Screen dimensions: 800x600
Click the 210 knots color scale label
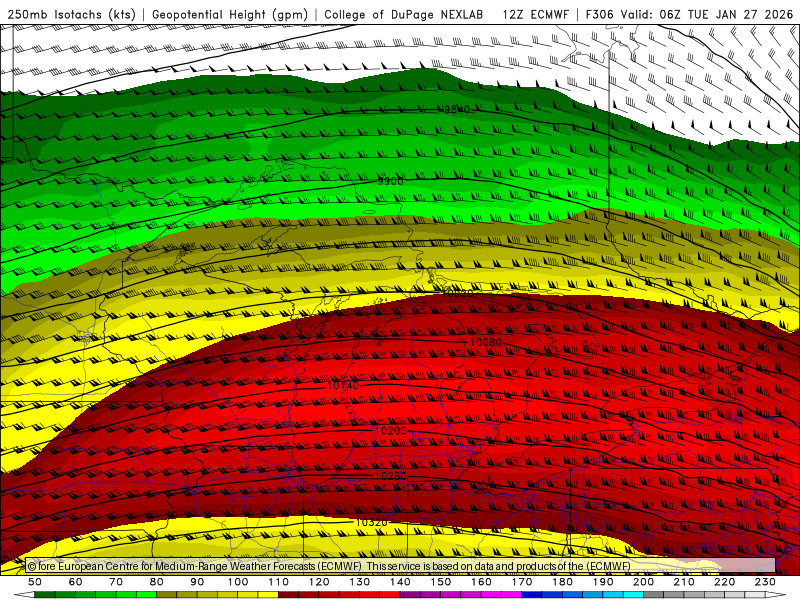click(x=684, y=582)
